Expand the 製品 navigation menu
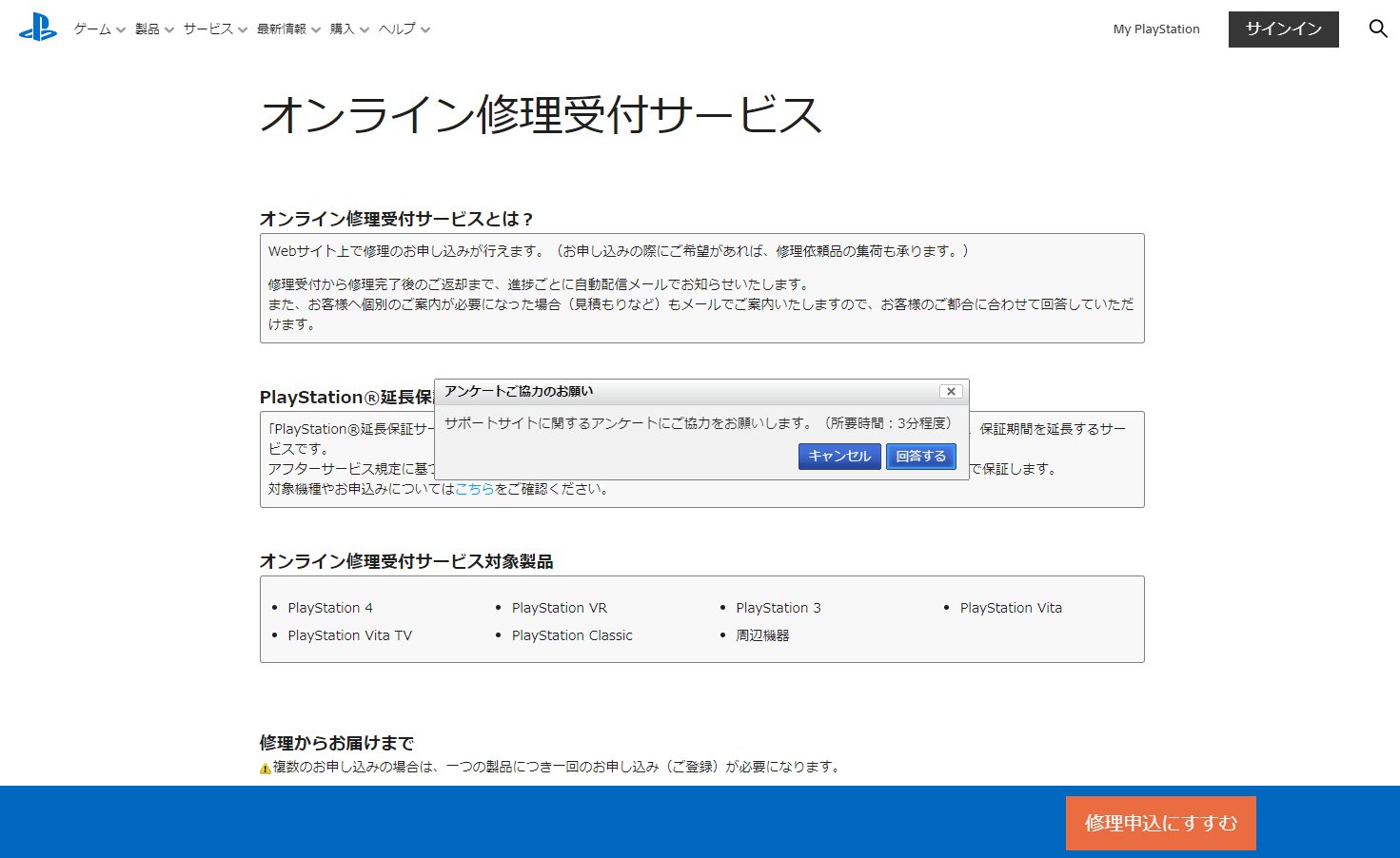 coord(149,29)
